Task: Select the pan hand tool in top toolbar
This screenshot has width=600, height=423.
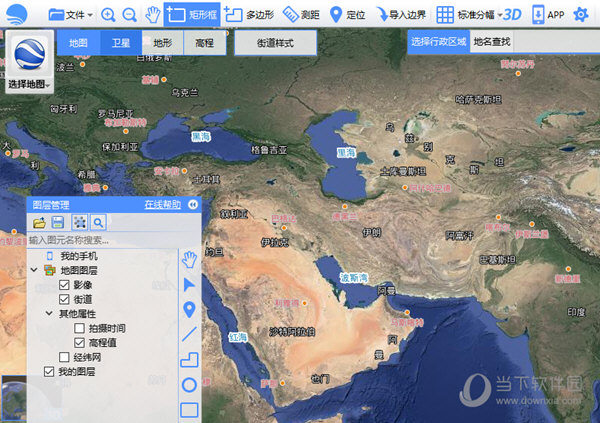Action: point(152,15)
